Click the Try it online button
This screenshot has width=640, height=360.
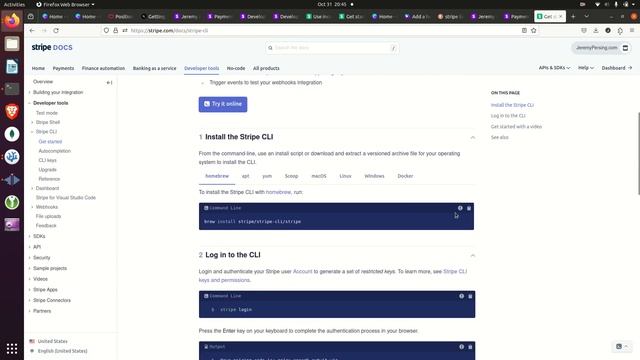223,104
